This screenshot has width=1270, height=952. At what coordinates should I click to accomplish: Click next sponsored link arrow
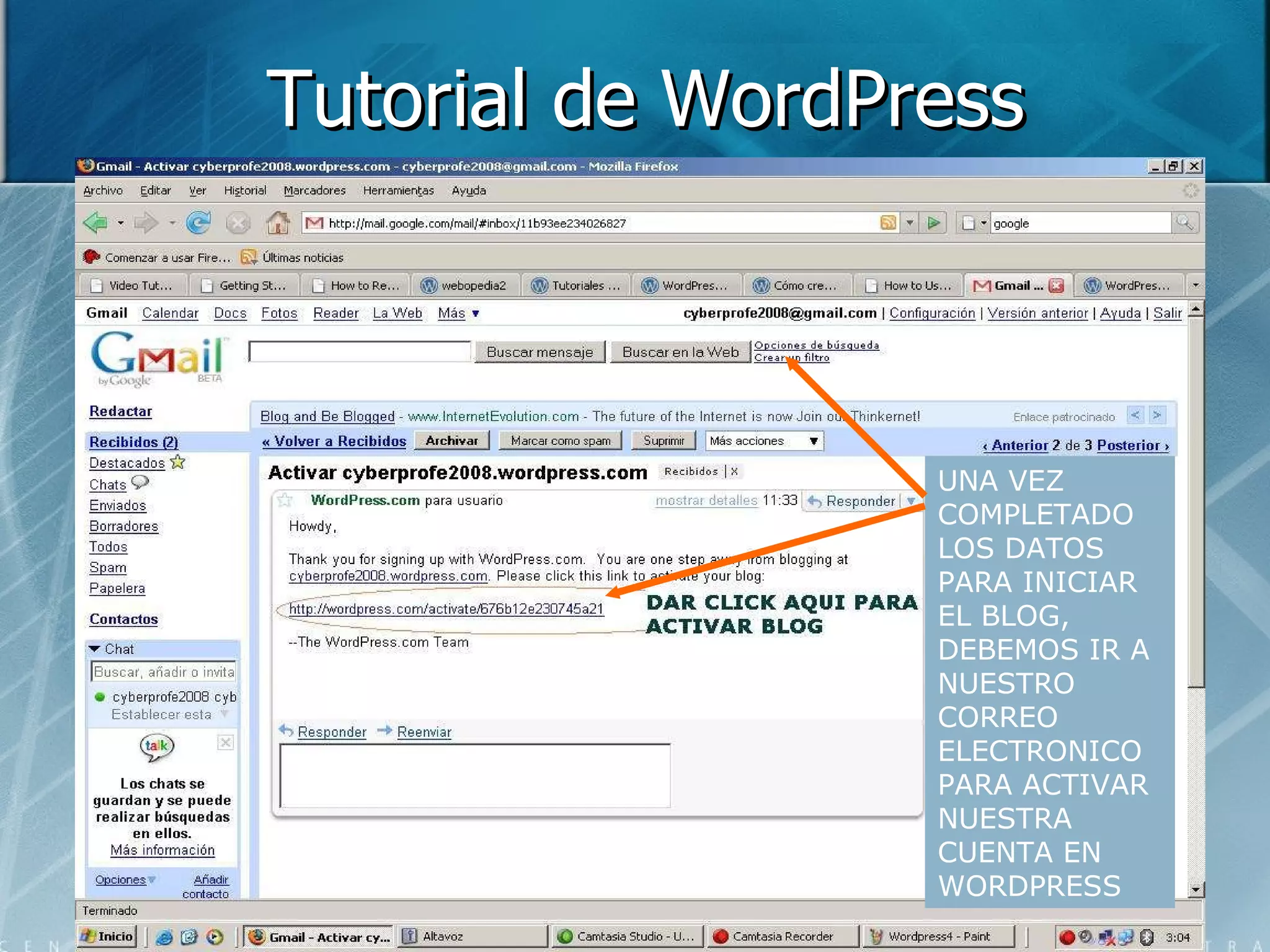click(1157, 415)
